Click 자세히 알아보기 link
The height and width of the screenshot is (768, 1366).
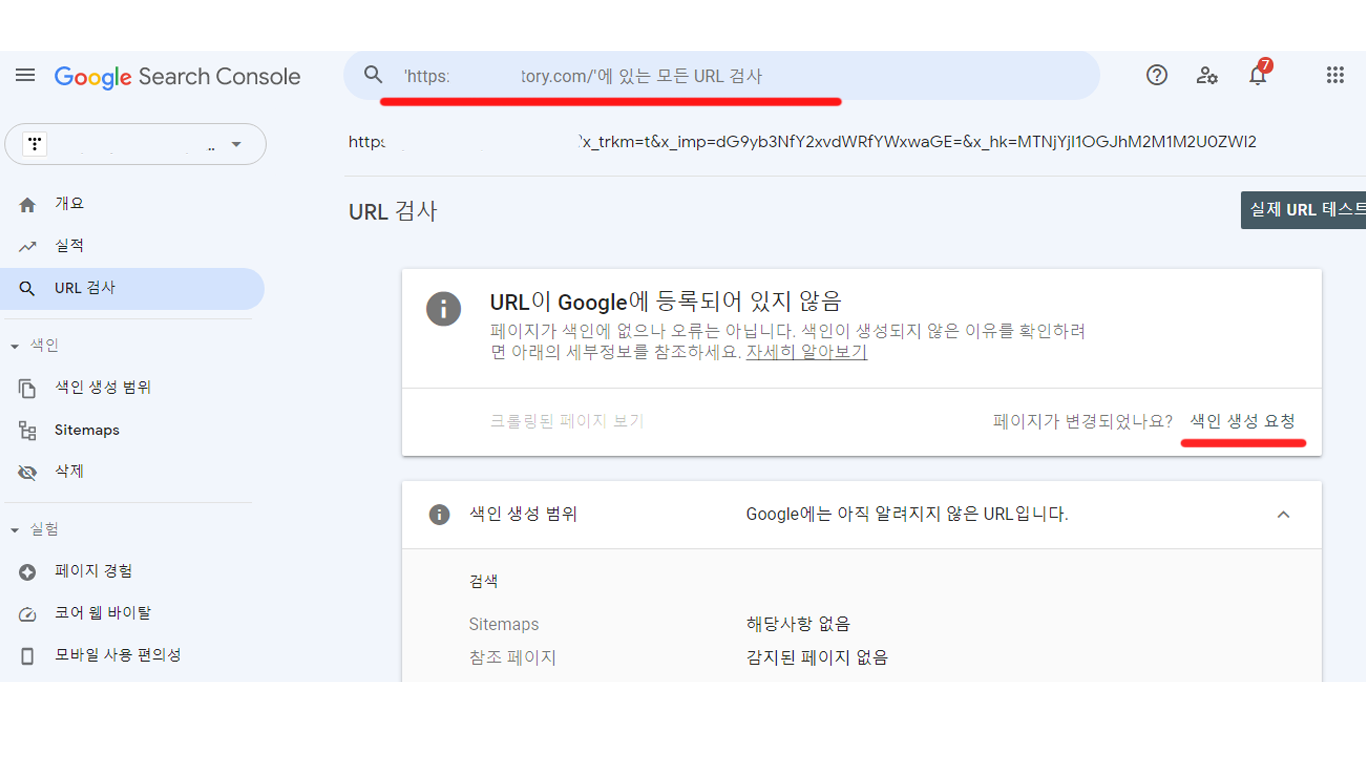[x=807, y=352]
